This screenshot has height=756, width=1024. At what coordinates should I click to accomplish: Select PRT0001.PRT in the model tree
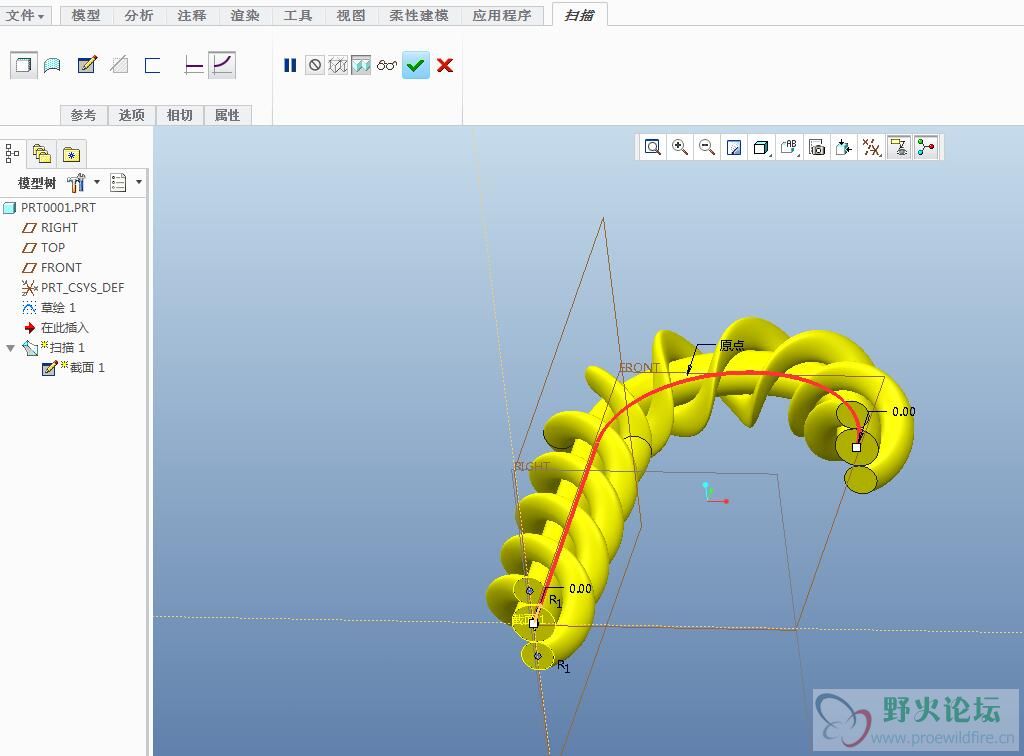pyautogui.click(x=50, y=208)
